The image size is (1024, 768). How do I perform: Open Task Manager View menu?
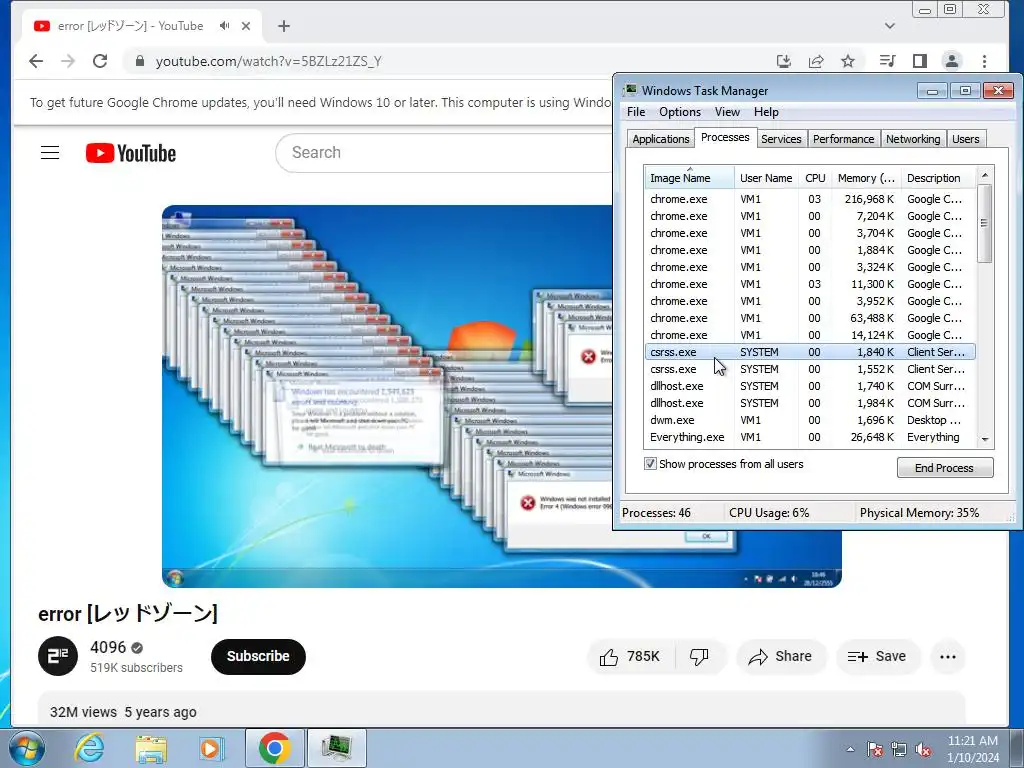pyautogui.click(x=727, y=112)
